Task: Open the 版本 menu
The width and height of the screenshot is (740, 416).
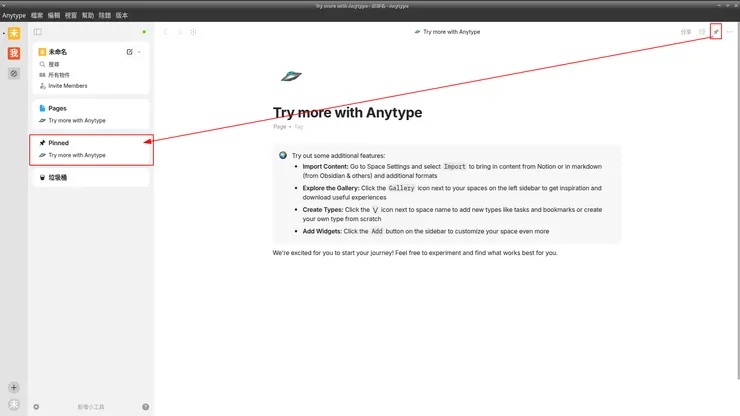Action: 122,15
